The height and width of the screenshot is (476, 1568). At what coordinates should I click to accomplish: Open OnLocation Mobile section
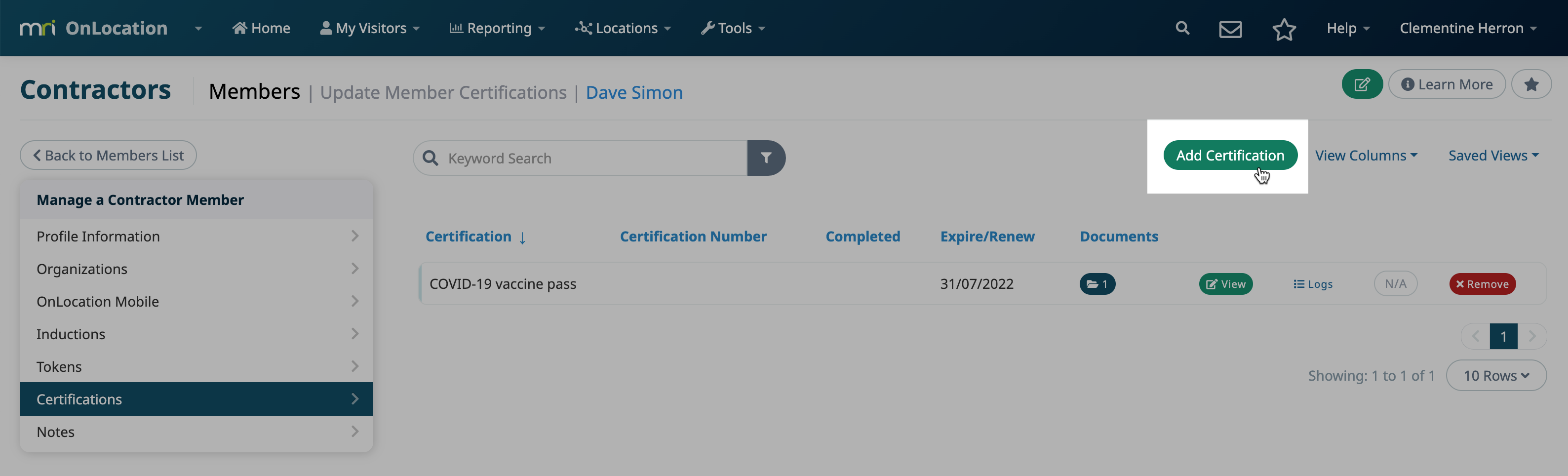click(x=196, y=301)
